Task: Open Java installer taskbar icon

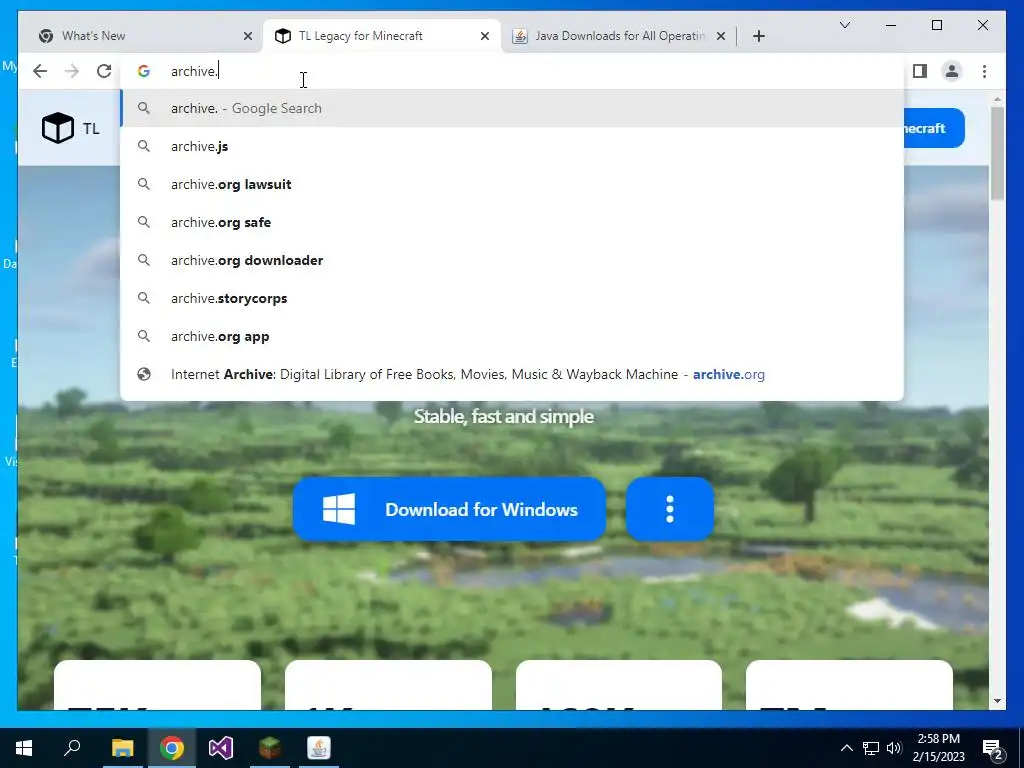Action: click(319, 748)
